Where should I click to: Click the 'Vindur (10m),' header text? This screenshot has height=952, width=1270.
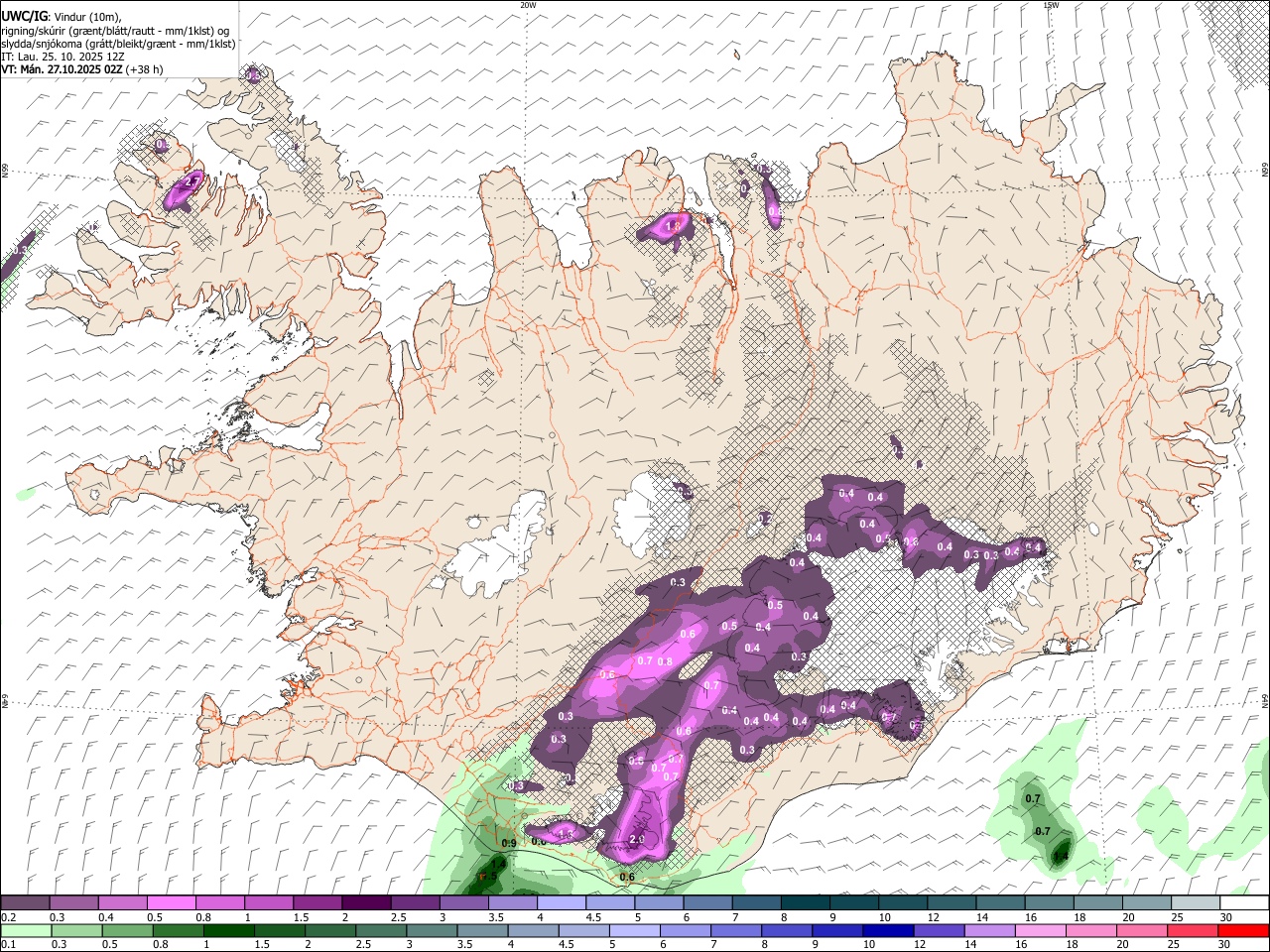tap(86, 16)
